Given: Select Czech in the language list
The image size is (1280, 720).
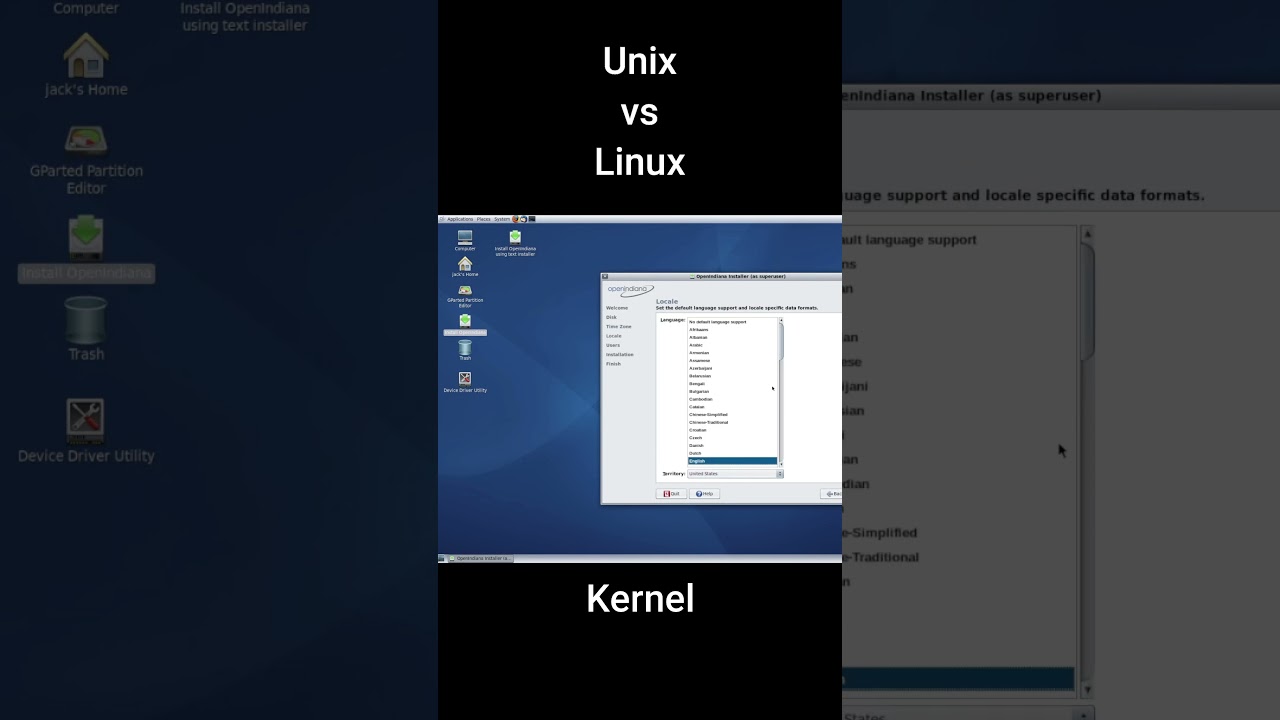Looking at the screenshot, I should [732, 438].
